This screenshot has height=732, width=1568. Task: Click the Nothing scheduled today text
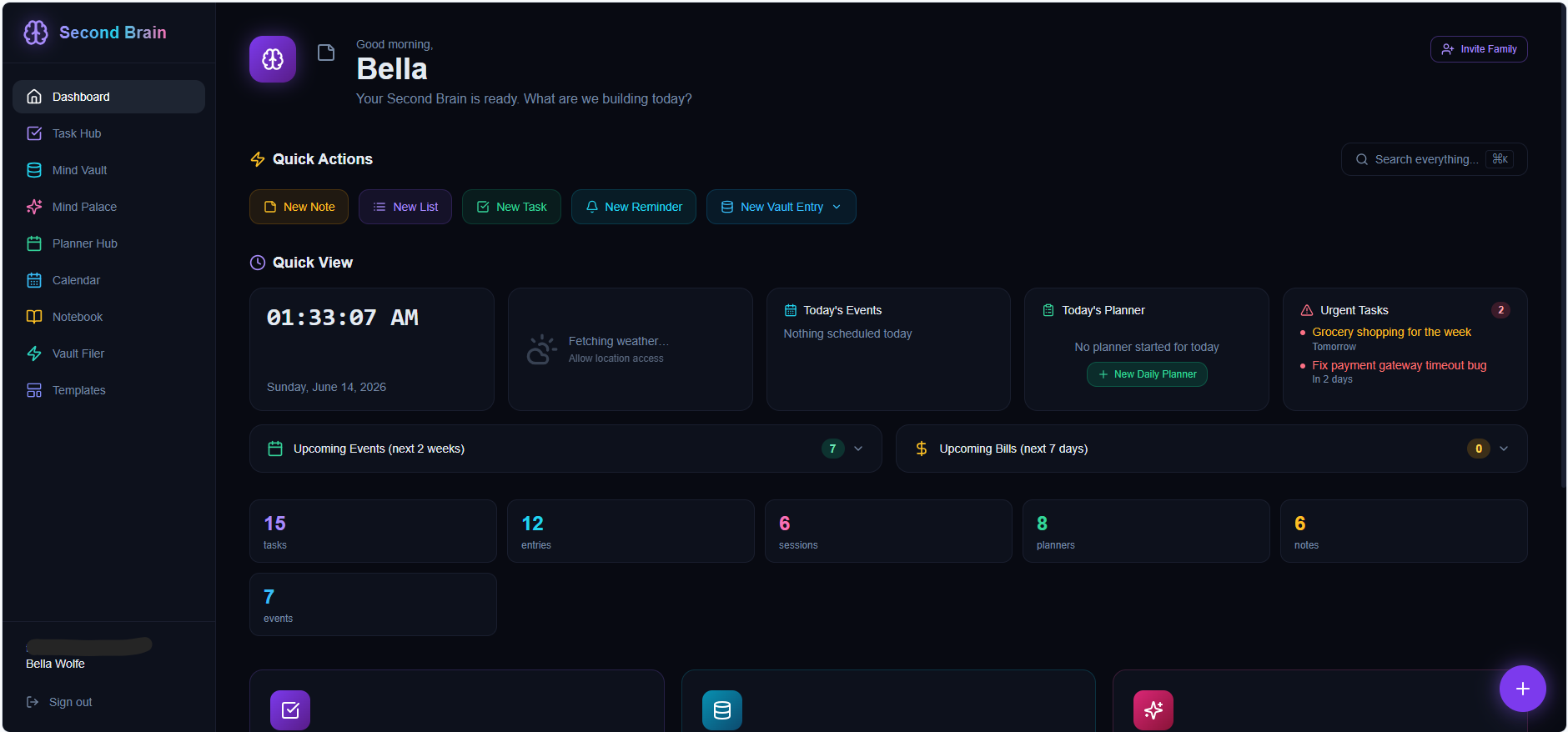click(847, 333)
